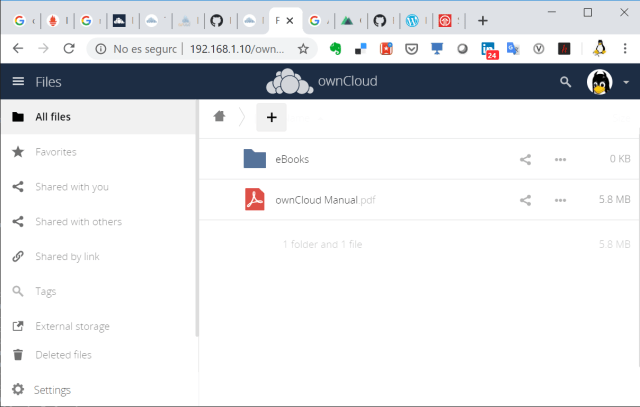This screenshot has width=640, height=407.
Task: Click the eBooks folder icon
Action: (255, 158)
